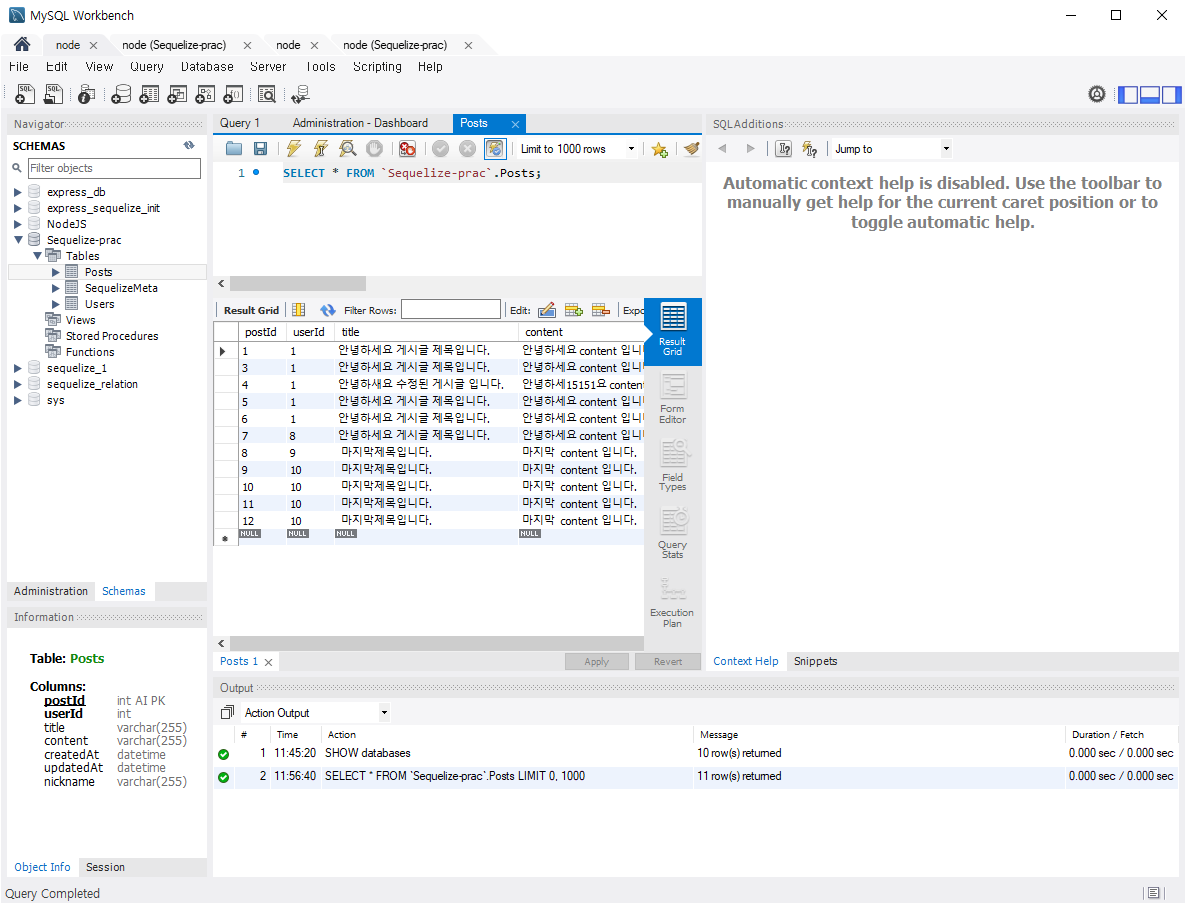This screenshot has width=1186, height=904.
Task: Refresh the result grid data
Action: 328,310
